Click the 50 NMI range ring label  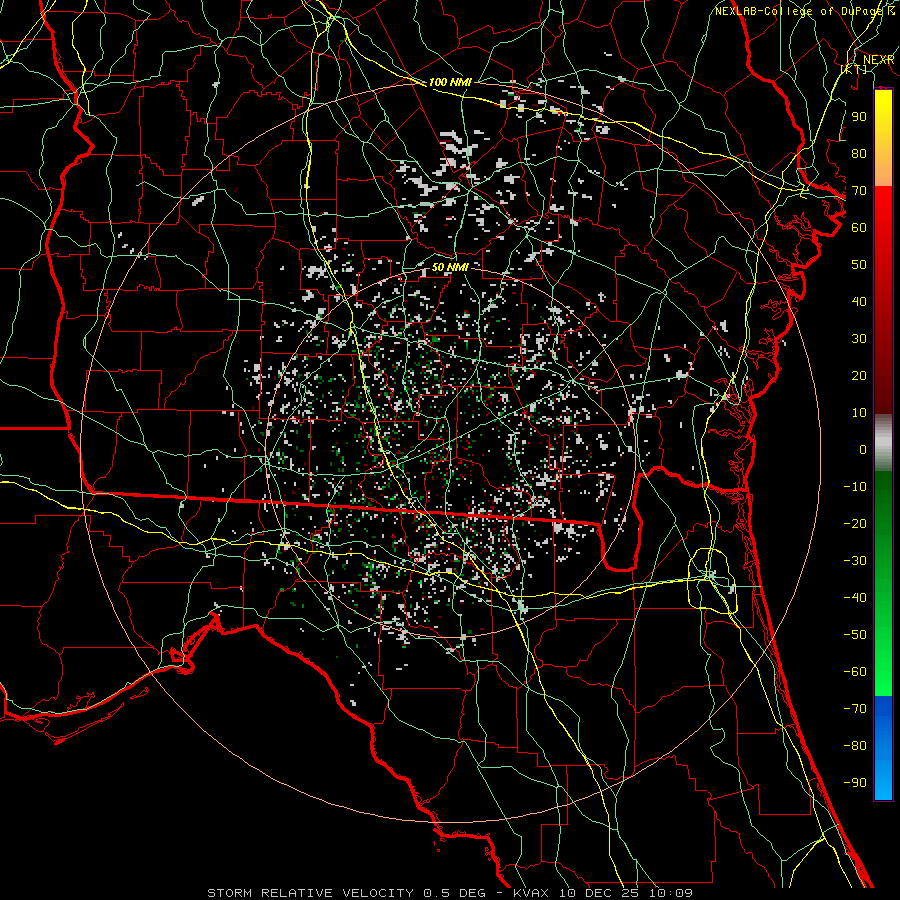(x=450, y=267)
